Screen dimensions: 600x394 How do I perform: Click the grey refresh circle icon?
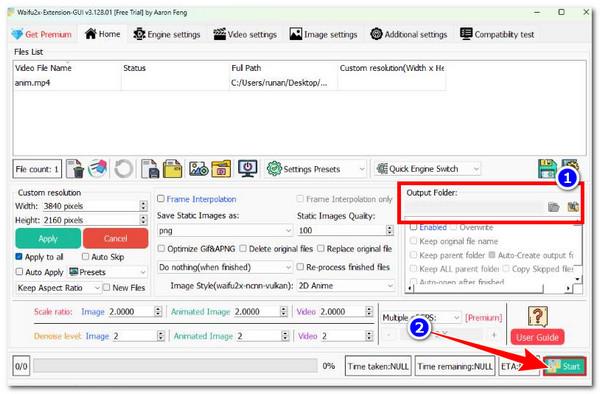point(123,169)
